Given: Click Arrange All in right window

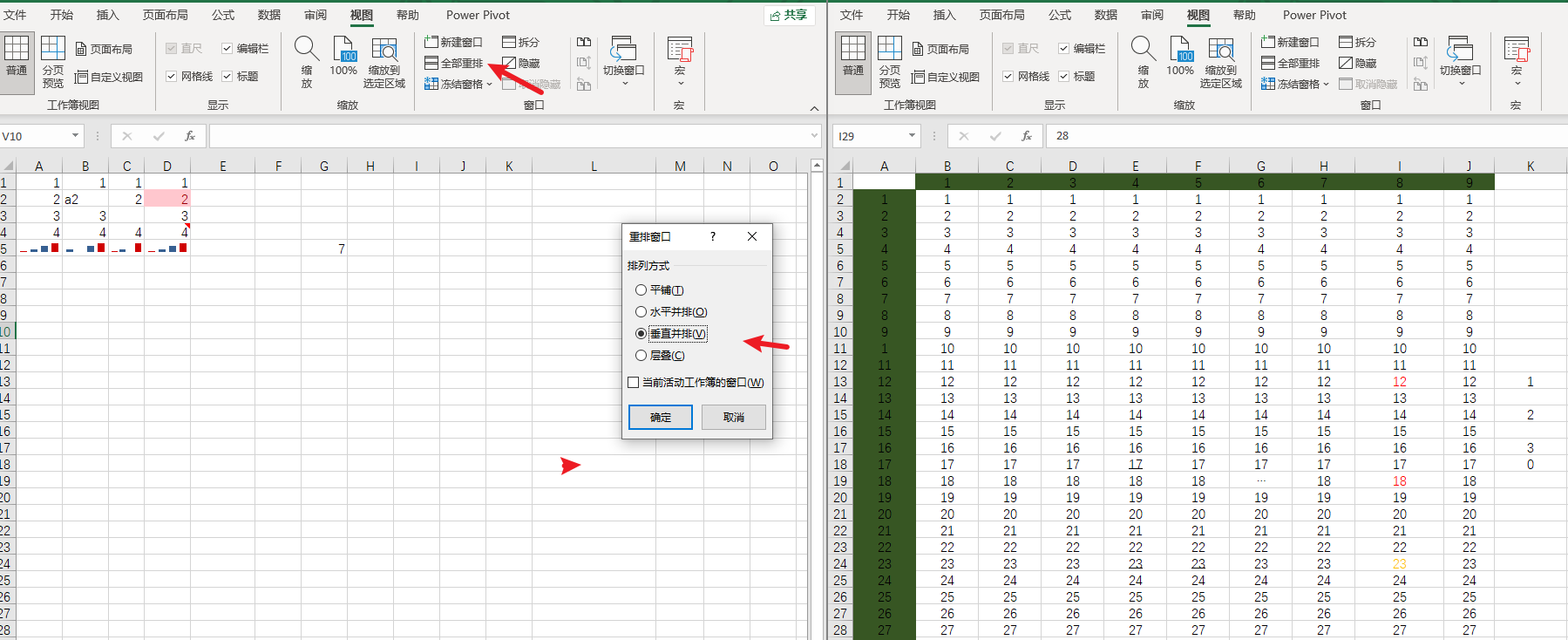Looking at the screenshot, I should pyautogui.click(x=1290, y=63).
